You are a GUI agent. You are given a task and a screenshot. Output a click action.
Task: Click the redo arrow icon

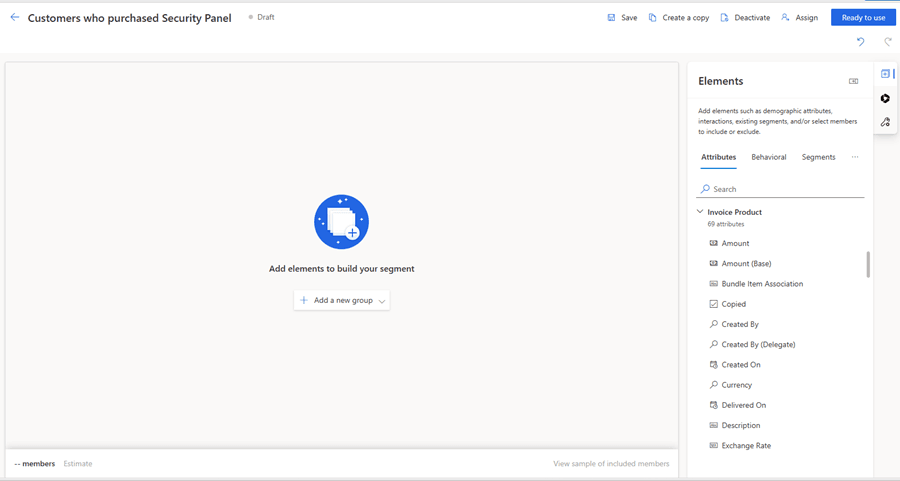point(887,42)
